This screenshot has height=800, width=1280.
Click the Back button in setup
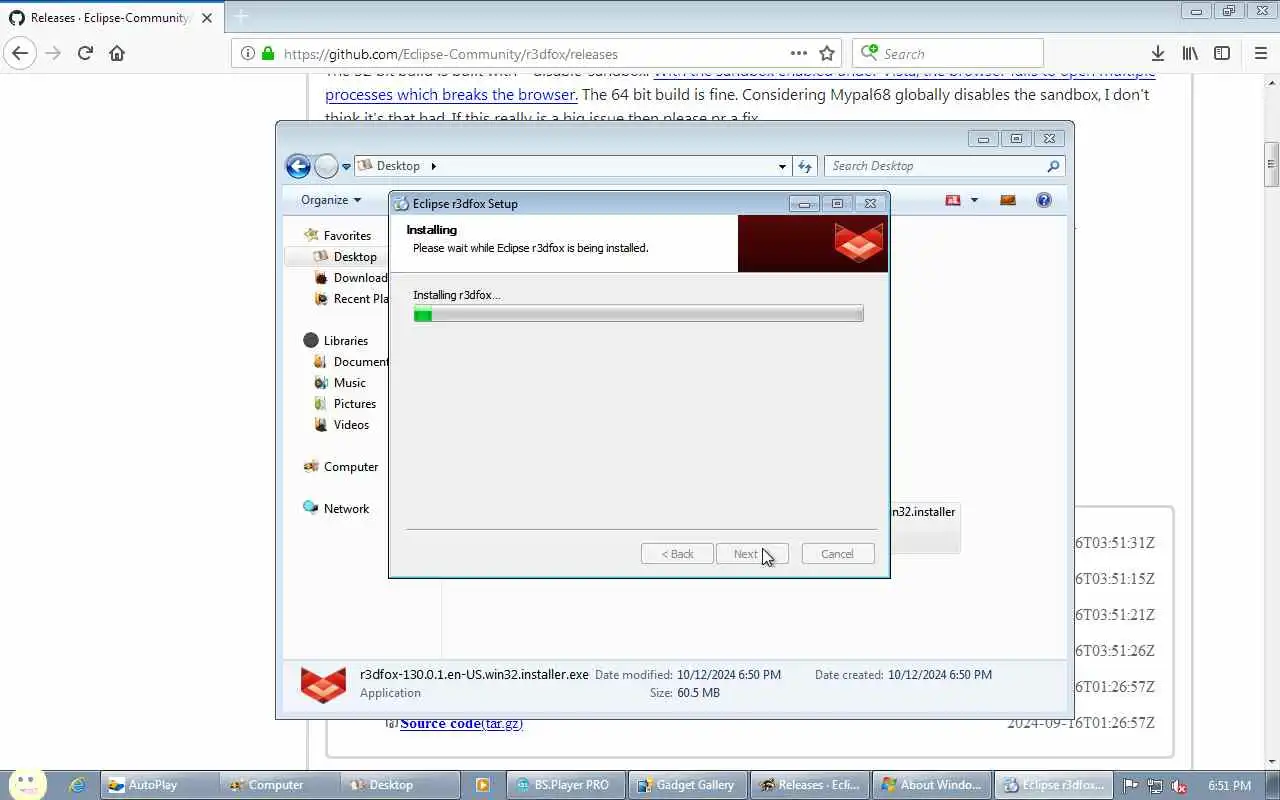click(677, 554)
